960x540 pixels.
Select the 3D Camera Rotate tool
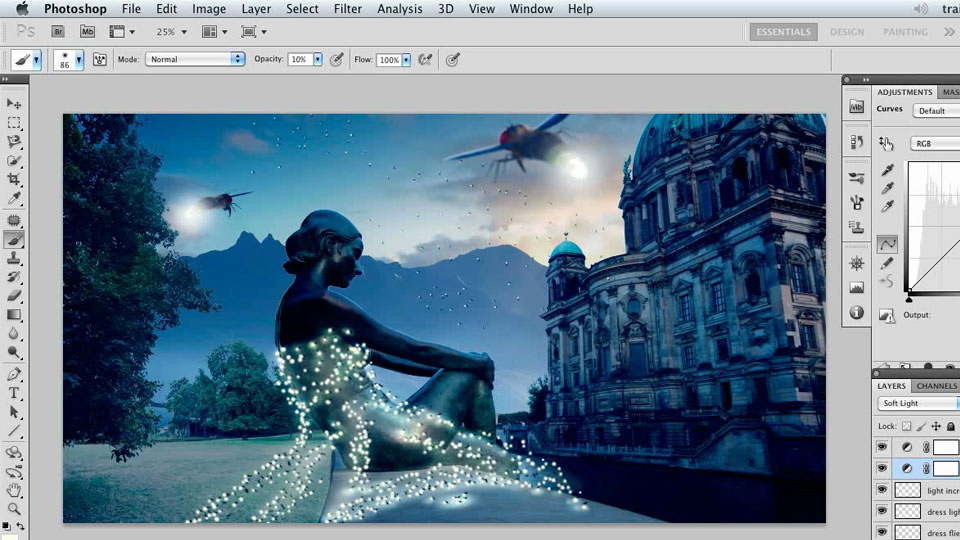(x=13, y=472)
